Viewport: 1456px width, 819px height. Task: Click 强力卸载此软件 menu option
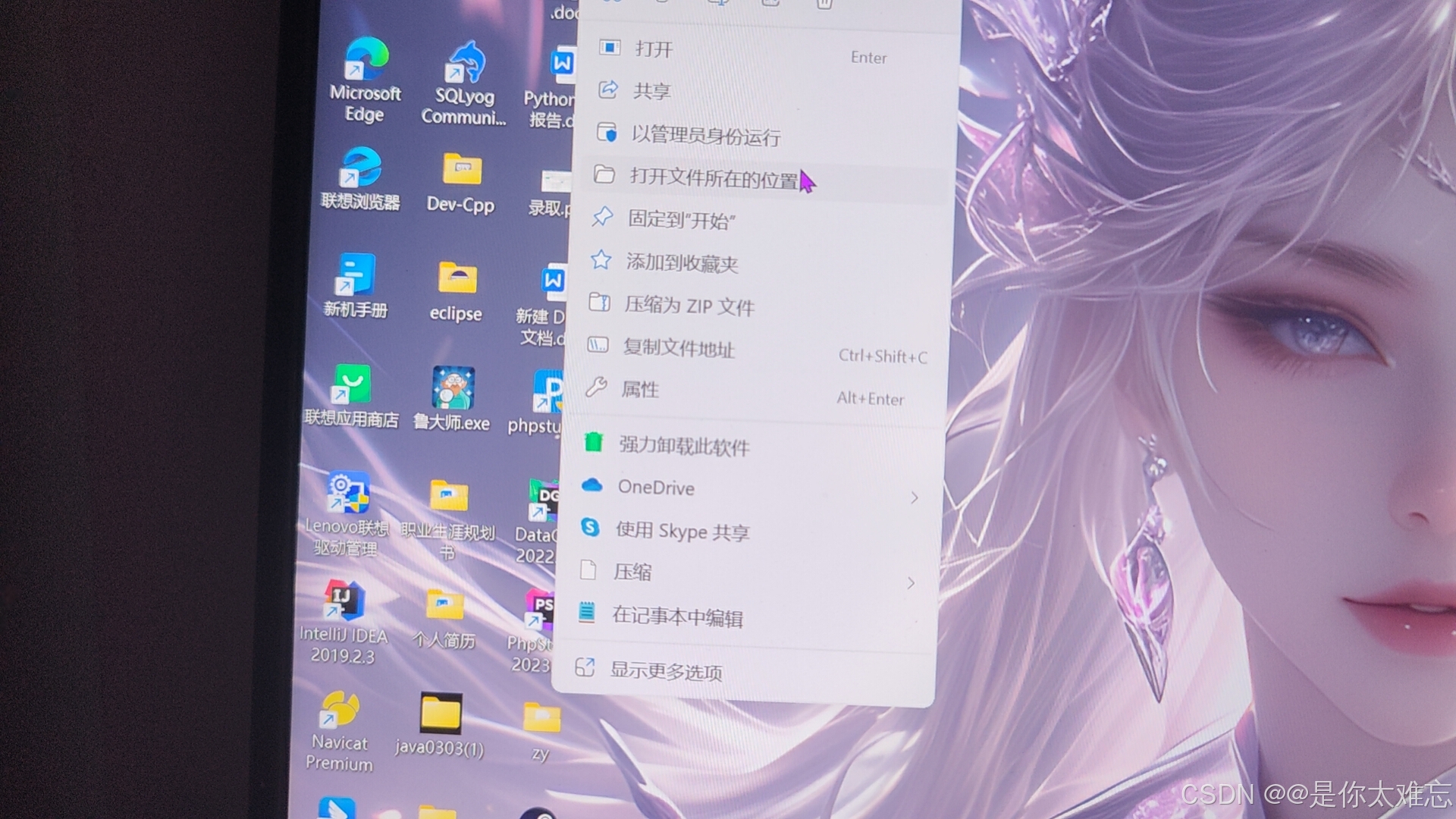(x=683, y=445)
